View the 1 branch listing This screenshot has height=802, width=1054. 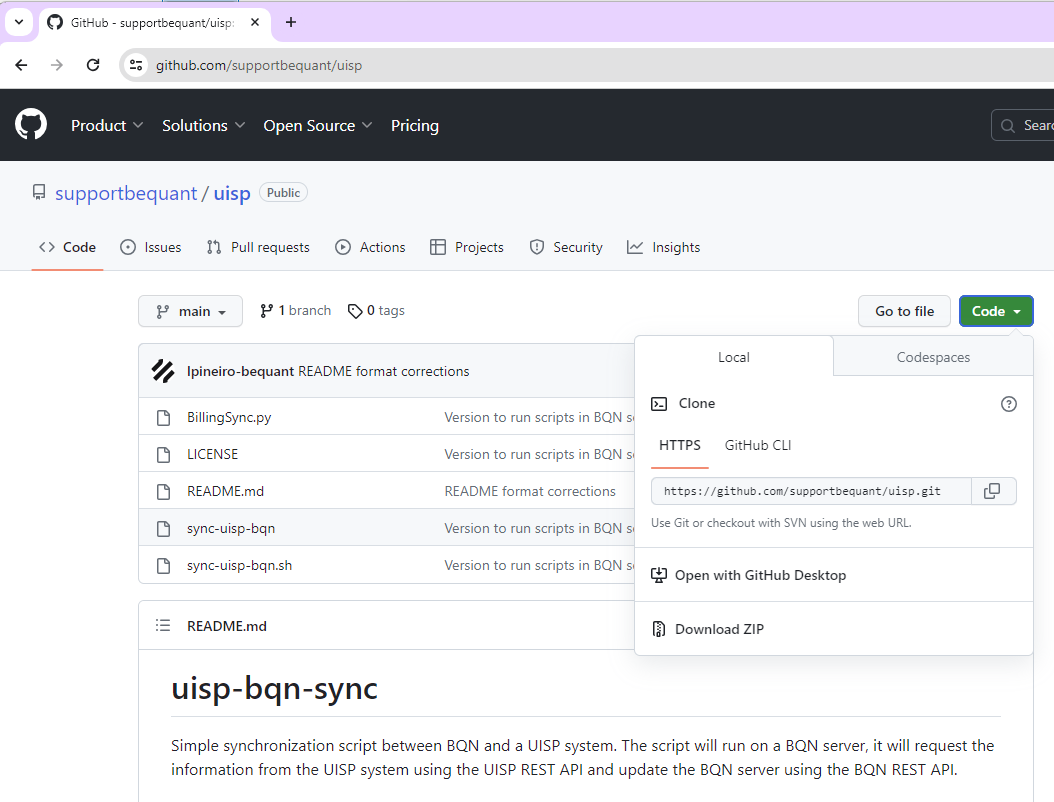click(x=295, y=310)
